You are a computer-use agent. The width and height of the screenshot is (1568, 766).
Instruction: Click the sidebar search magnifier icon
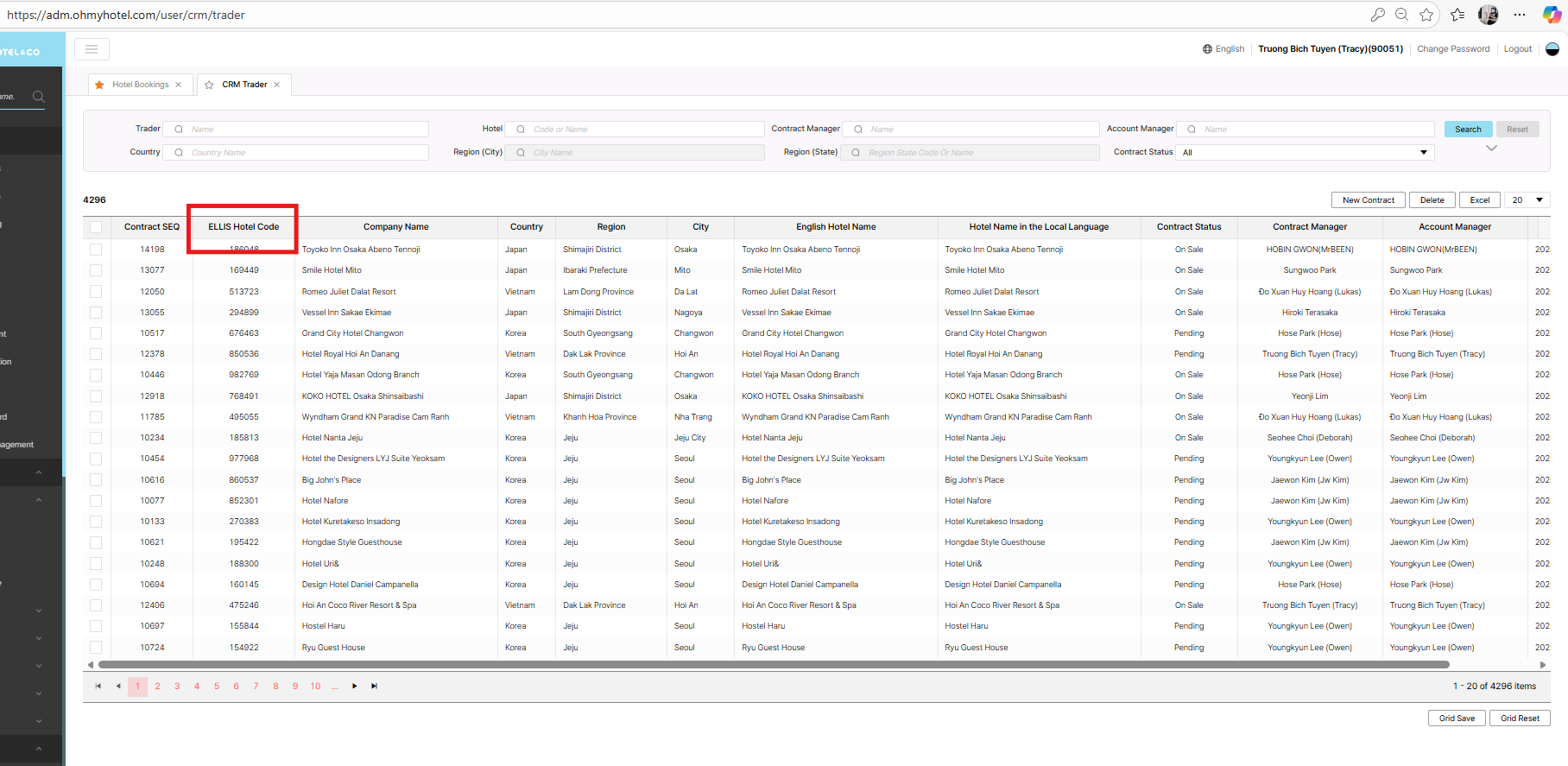39,97
